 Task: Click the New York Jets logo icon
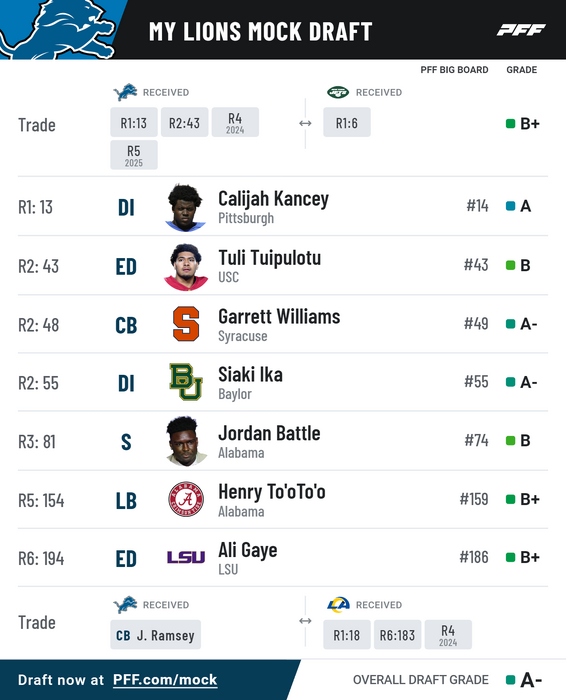338,92
